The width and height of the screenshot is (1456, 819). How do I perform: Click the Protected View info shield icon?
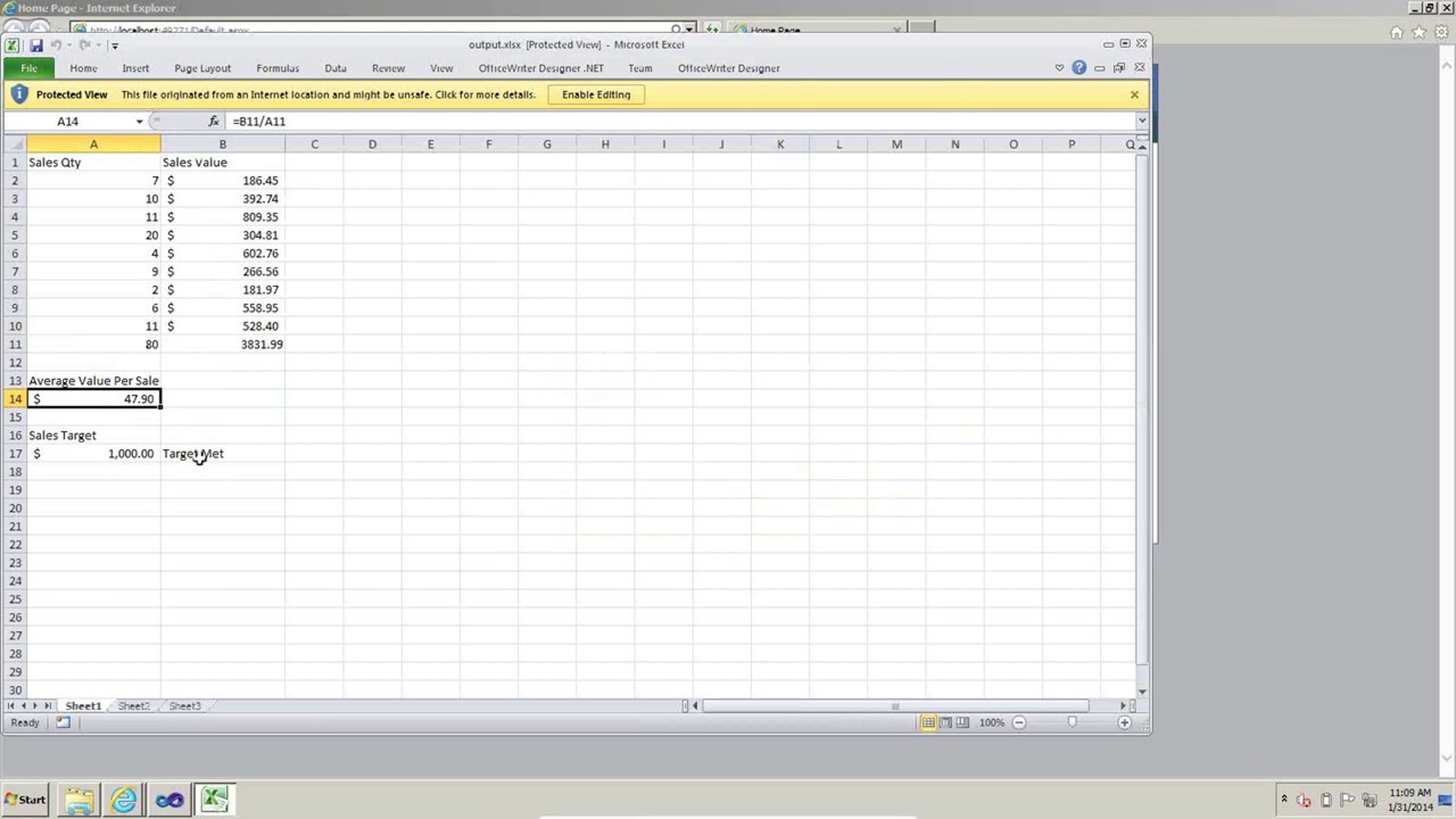point(19,94)
